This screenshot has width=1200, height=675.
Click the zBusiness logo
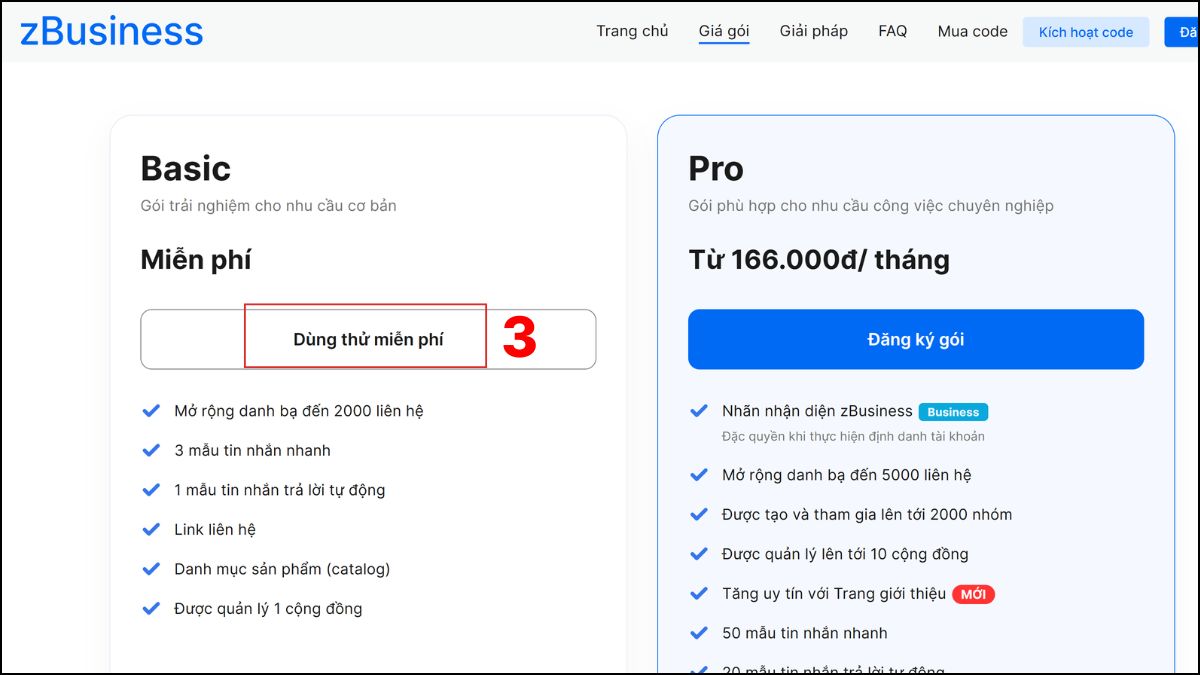pyautogui.click(x=110, y=31)
